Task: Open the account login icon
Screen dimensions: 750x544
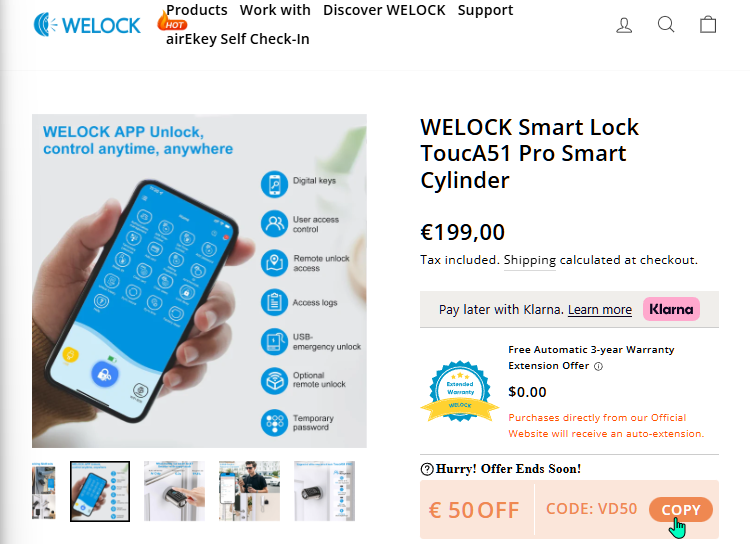Action: (624, 25)
